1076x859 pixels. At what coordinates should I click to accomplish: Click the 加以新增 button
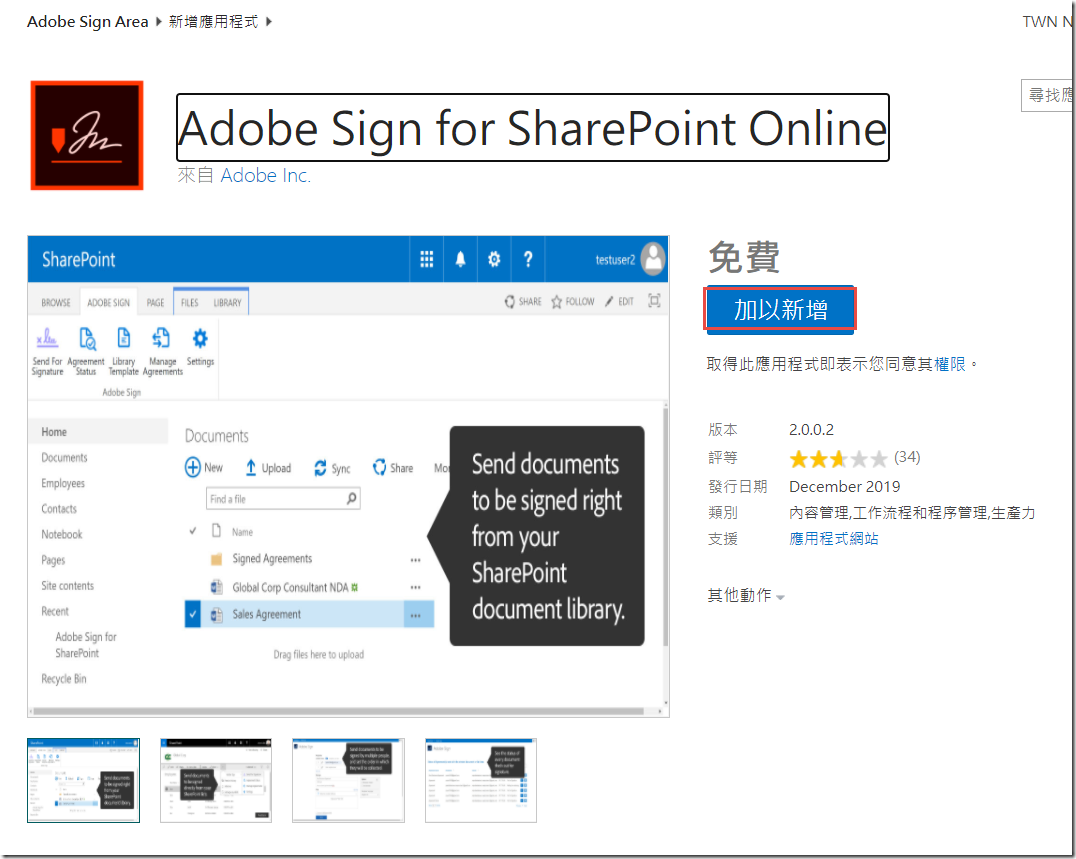tap(780, 310)
